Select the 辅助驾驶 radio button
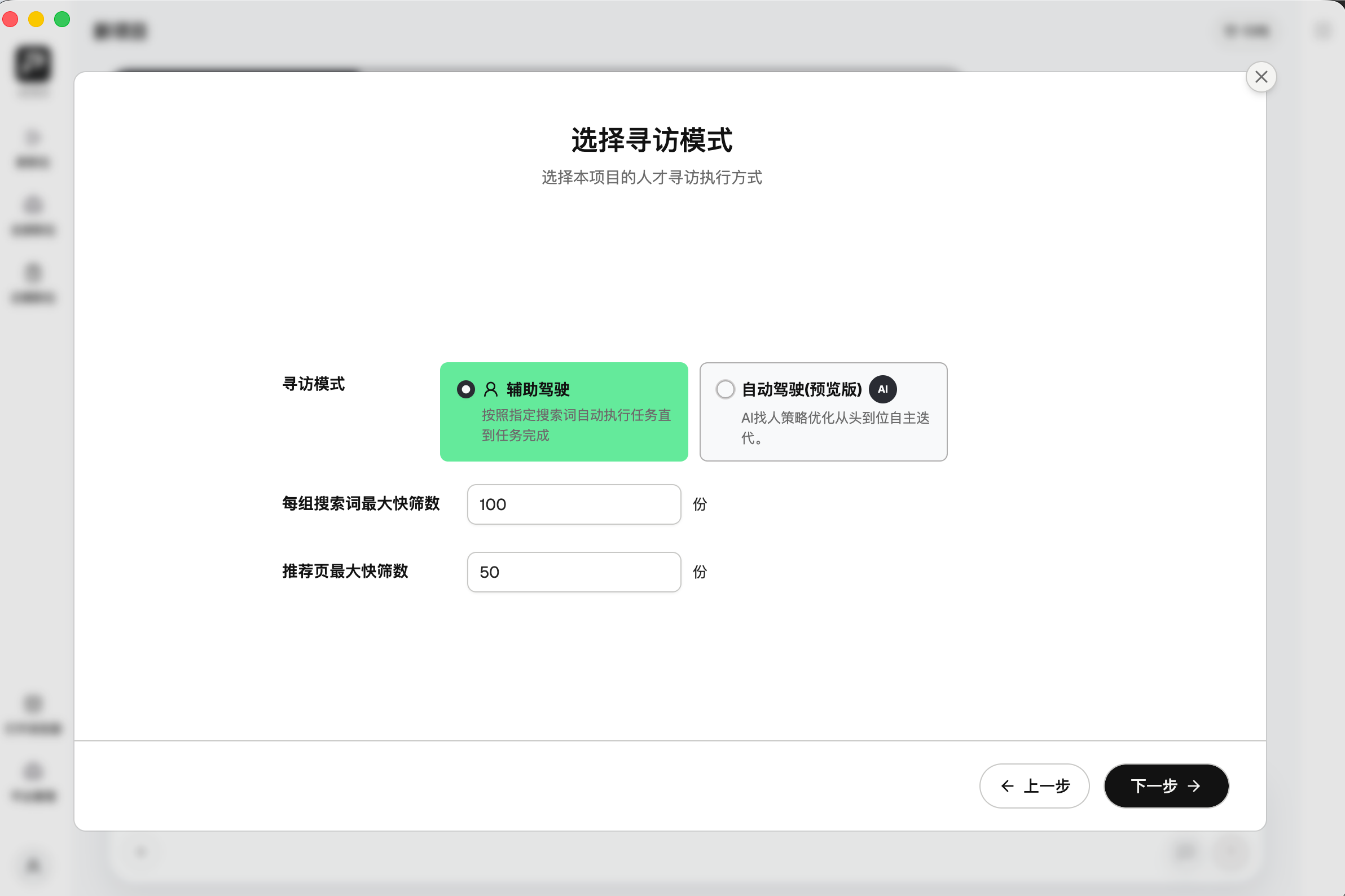Screen dimensions: 1345x896 coord(465,389)
